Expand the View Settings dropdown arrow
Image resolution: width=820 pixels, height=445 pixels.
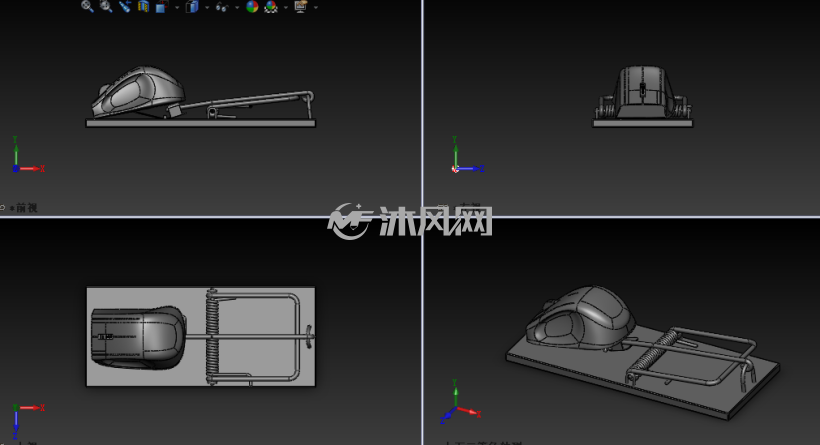pyautogui.click(x=315, y=7)
